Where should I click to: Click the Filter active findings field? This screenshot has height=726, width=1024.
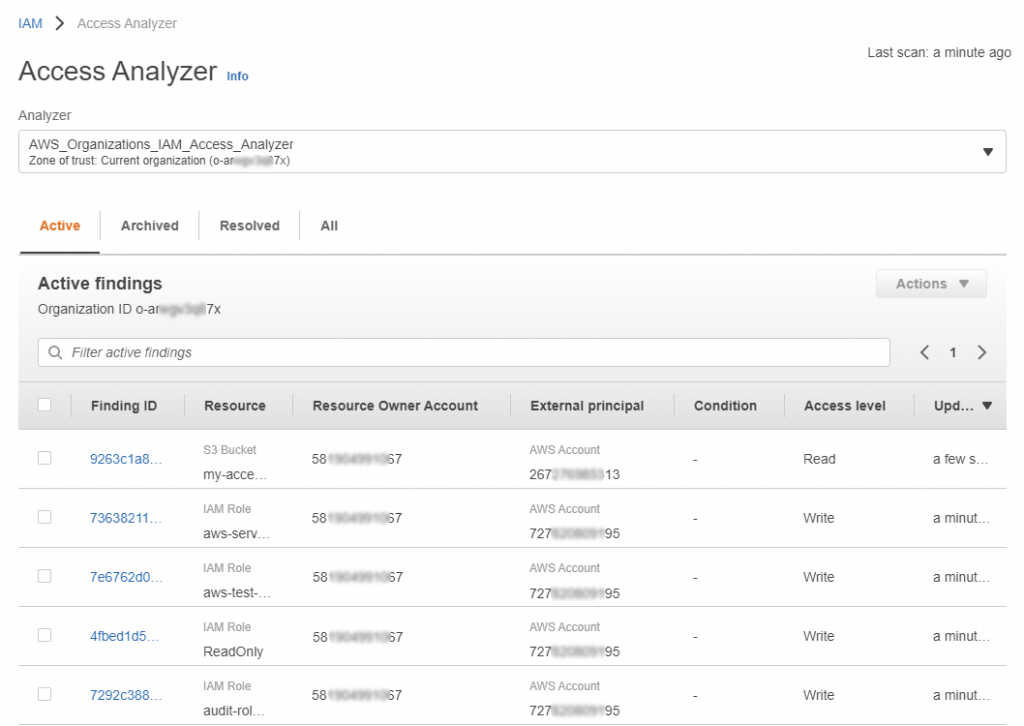[464, 353]
